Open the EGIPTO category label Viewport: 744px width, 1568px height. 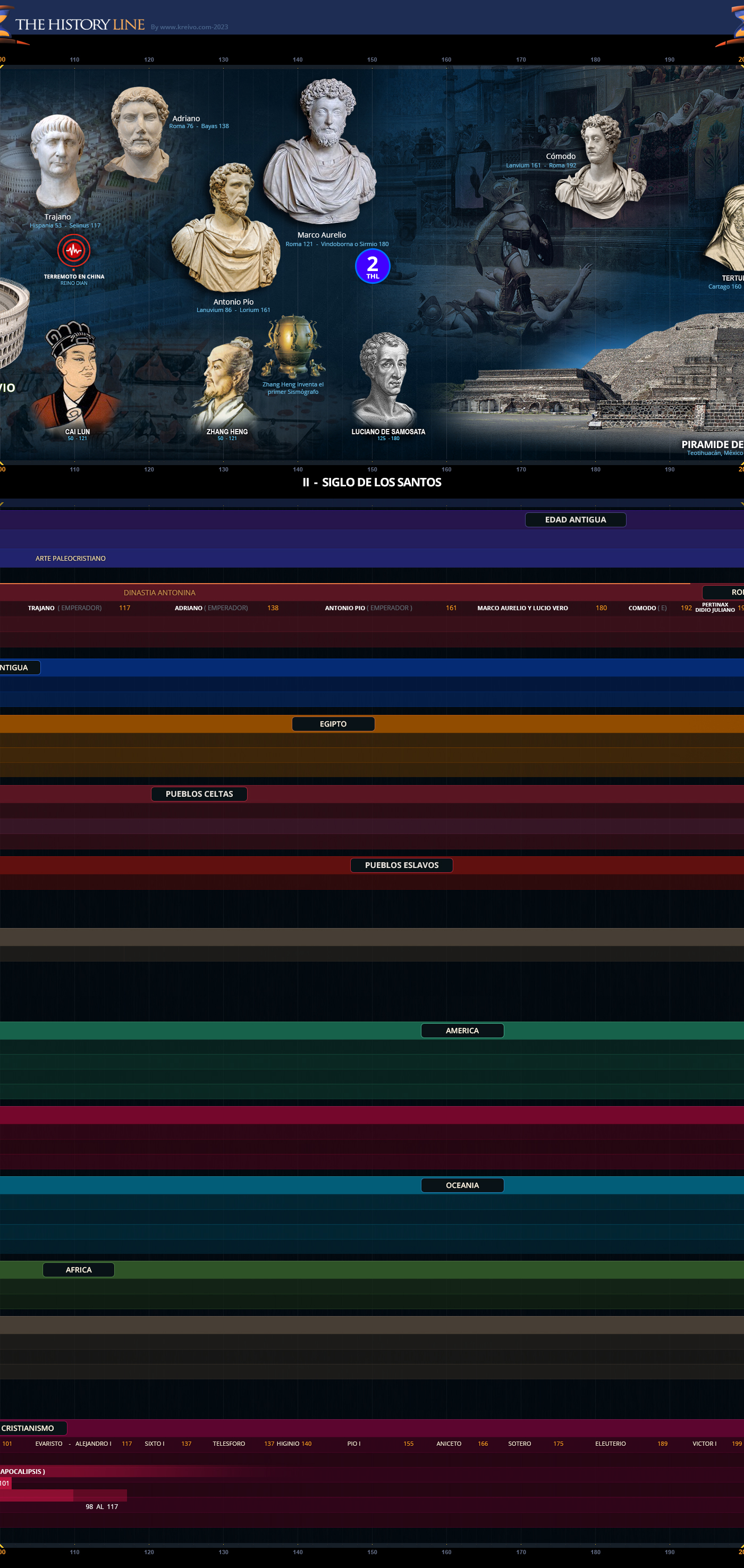point(333,724)
